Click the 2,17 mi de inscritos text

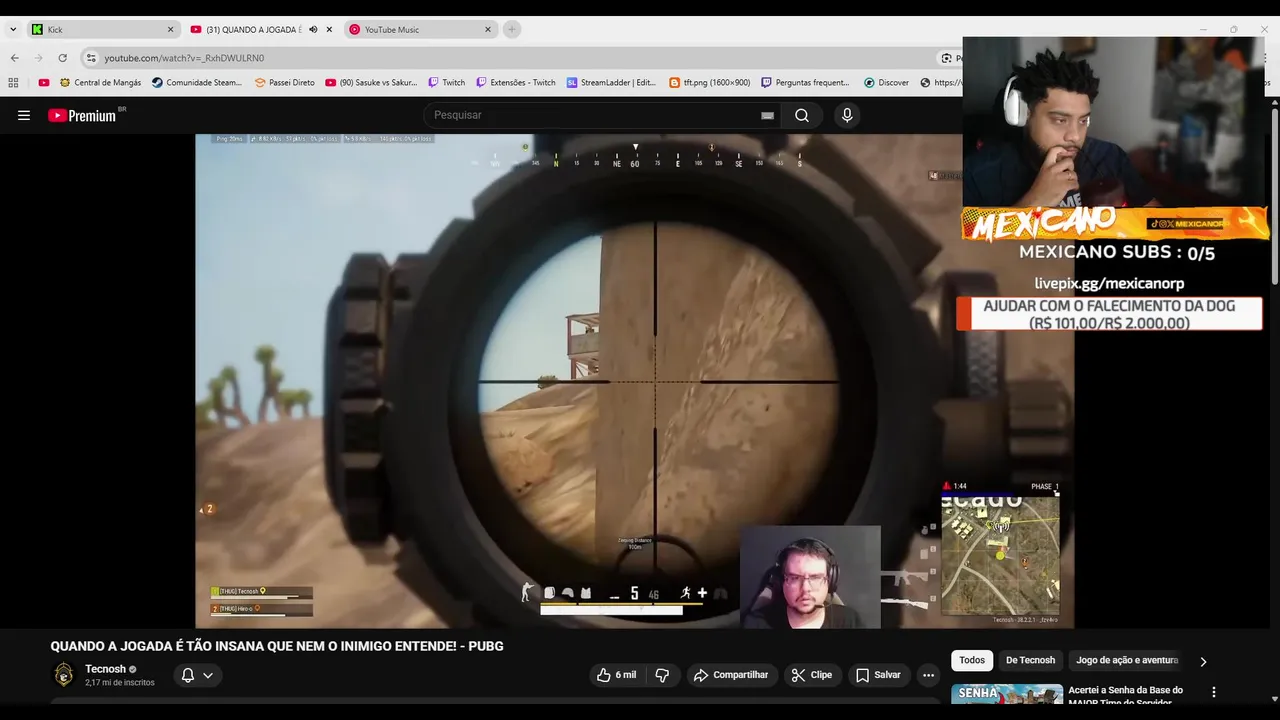[x=120, y=683]
